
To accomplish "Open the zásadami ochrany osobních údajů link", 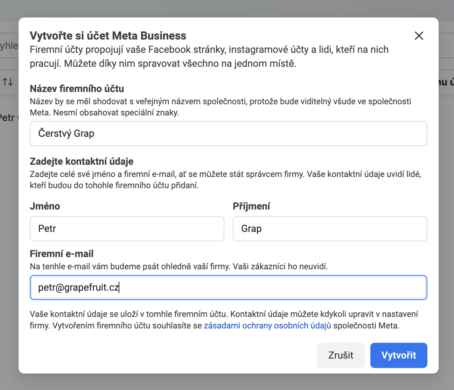I will click(267, 326).
